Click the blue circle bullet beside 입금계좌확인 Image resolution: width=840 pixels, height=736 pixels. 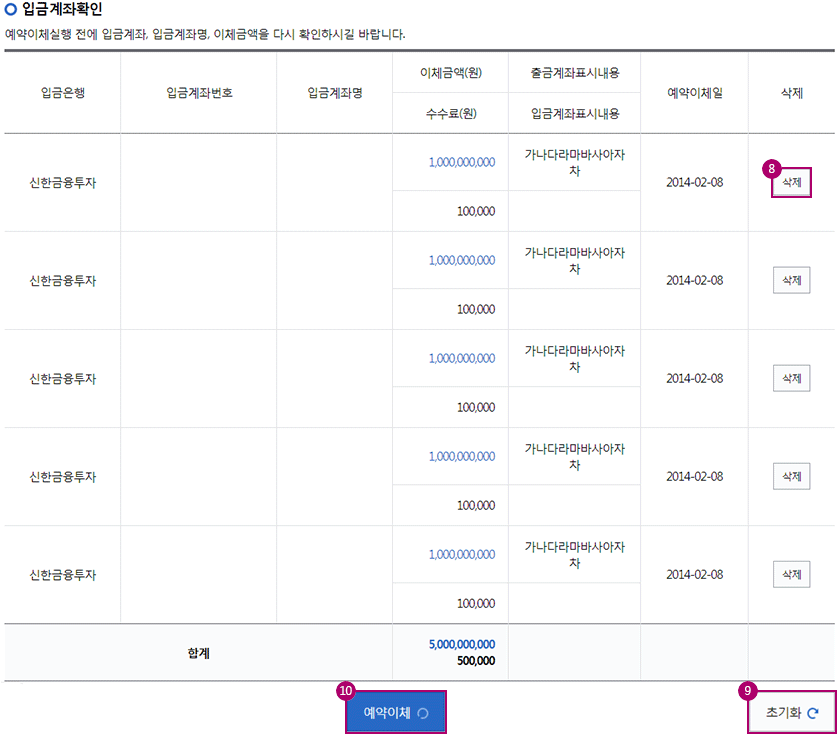click(11, 11)
